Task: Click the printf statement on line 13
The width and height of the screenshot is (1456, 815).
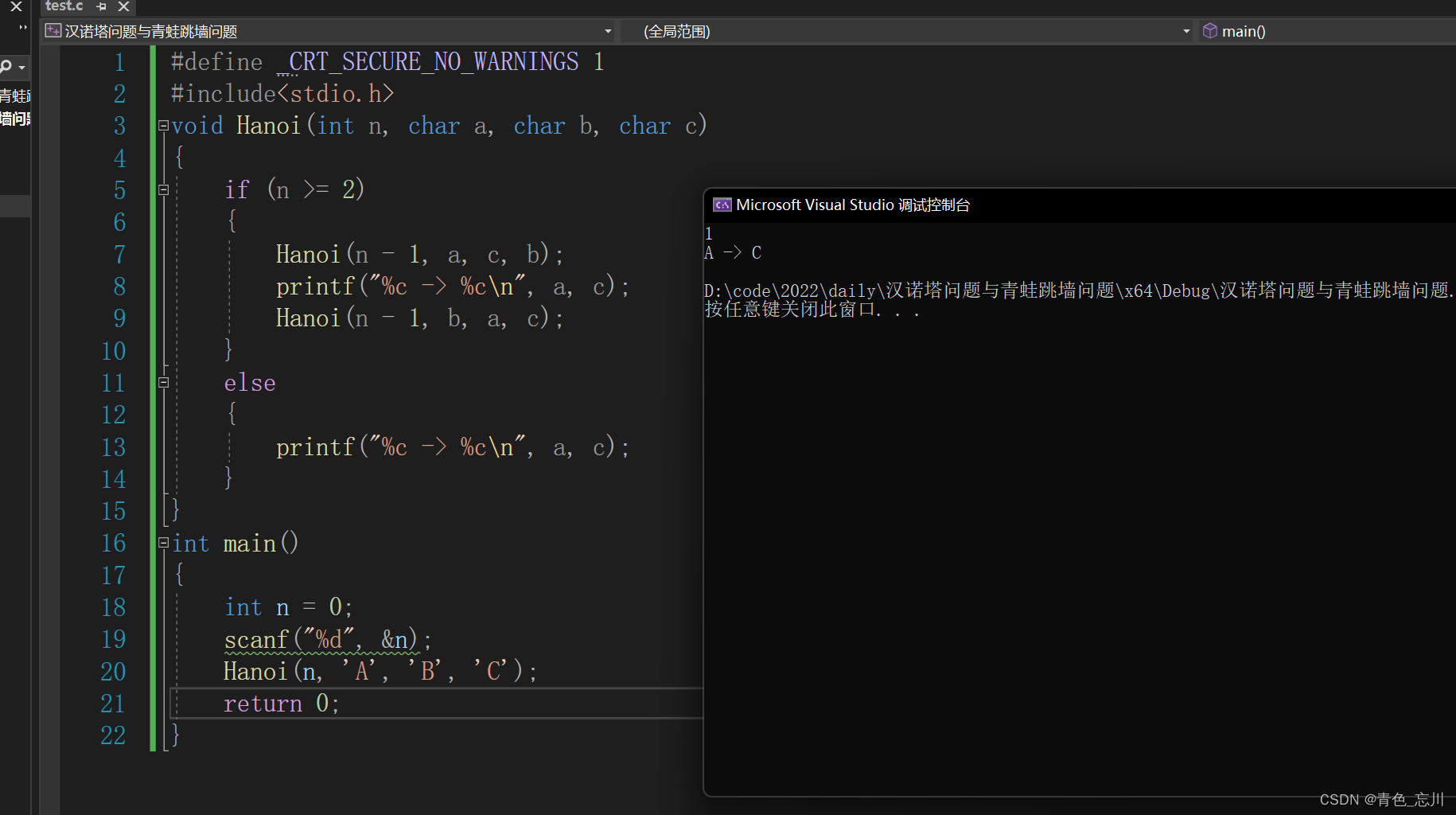Action: pyautogui.click(x=453, y=447)
